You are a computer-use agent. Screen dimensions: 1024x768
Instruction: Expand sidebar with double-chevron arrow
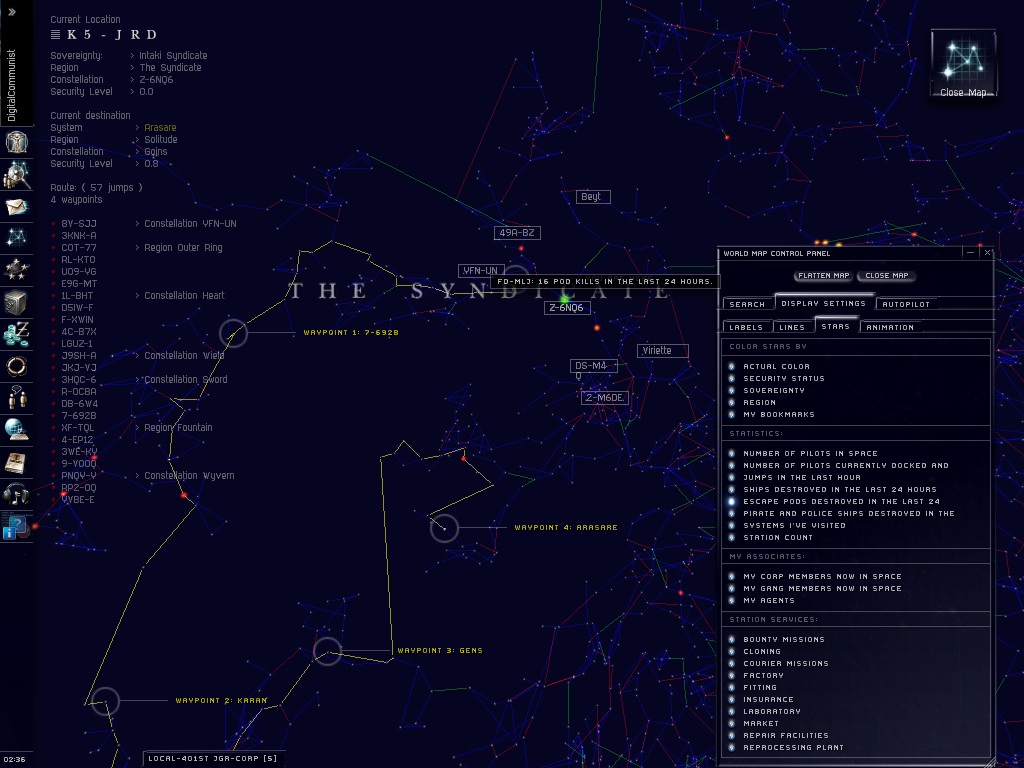coord(11,12)
